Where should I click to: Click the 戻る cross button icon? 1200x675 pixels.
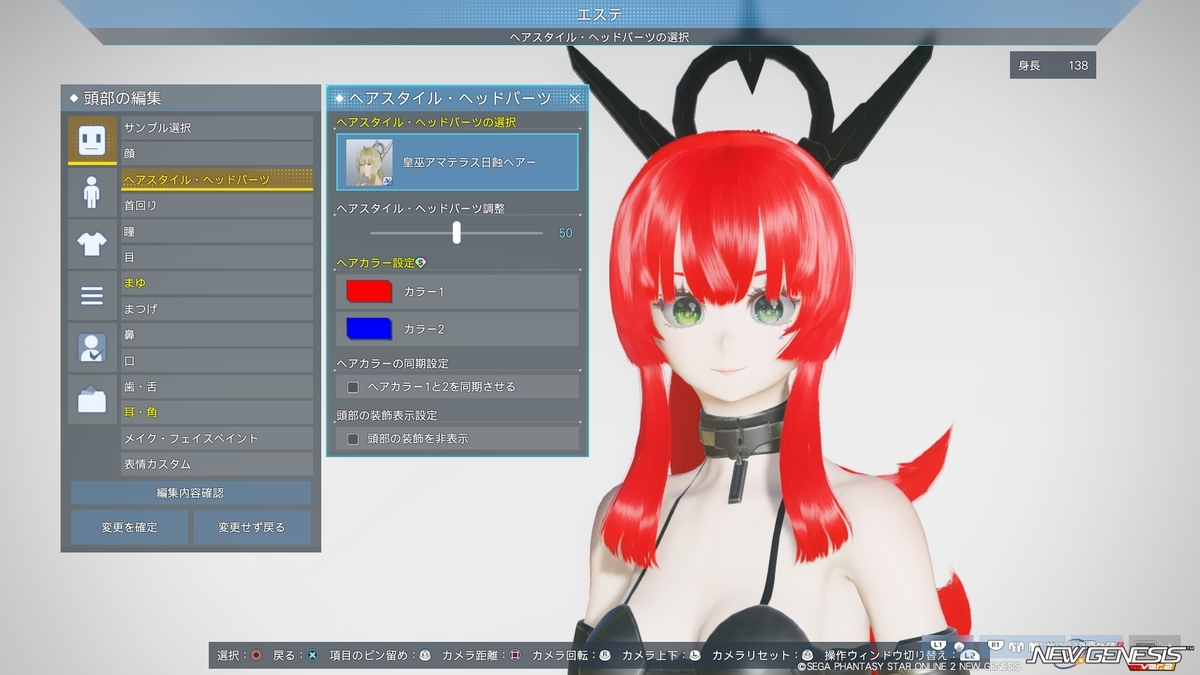coord(312,655)
